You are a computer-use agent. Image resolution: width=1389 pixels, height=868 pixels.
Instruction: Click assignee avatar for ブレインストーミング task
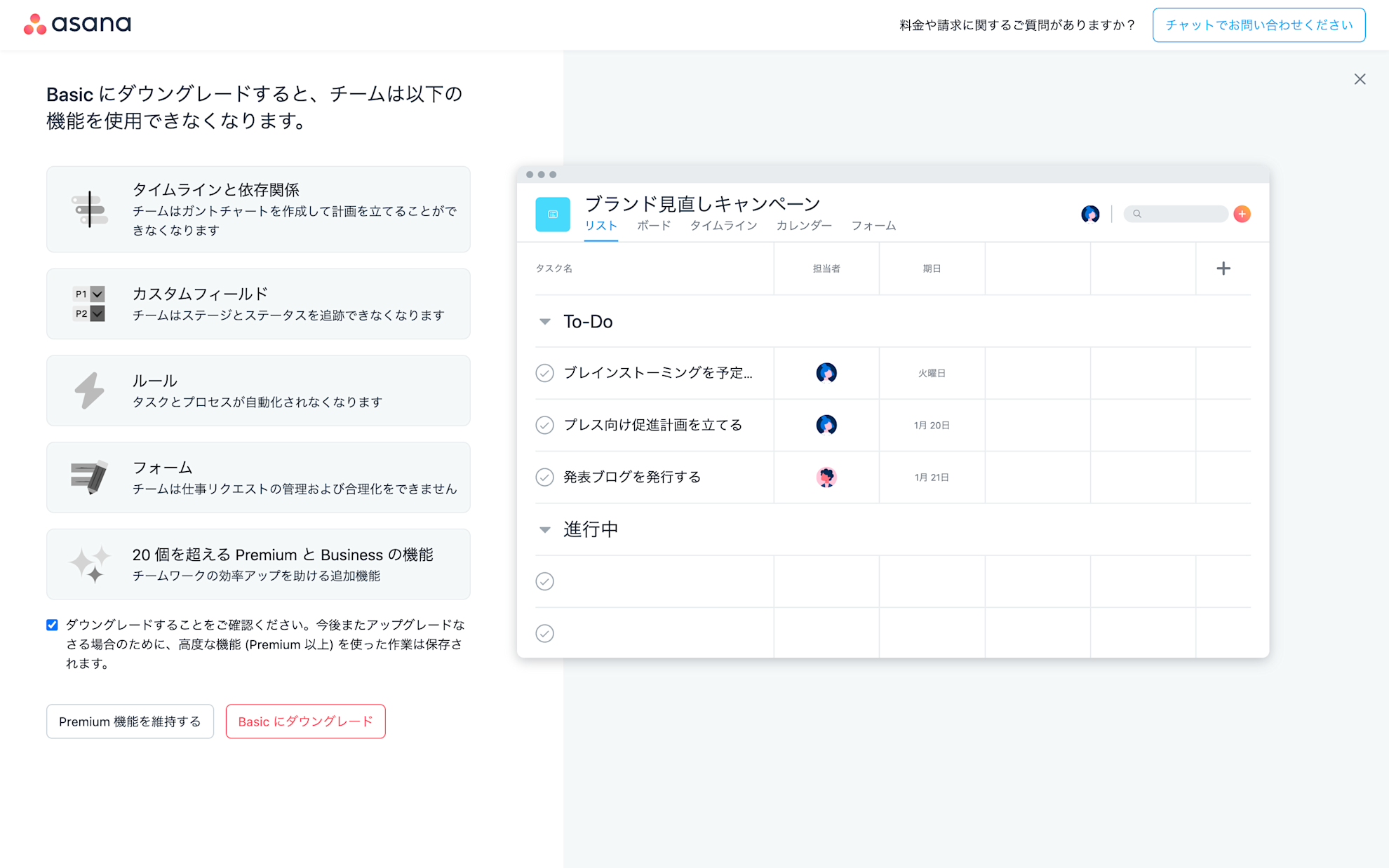click(826, 373)
